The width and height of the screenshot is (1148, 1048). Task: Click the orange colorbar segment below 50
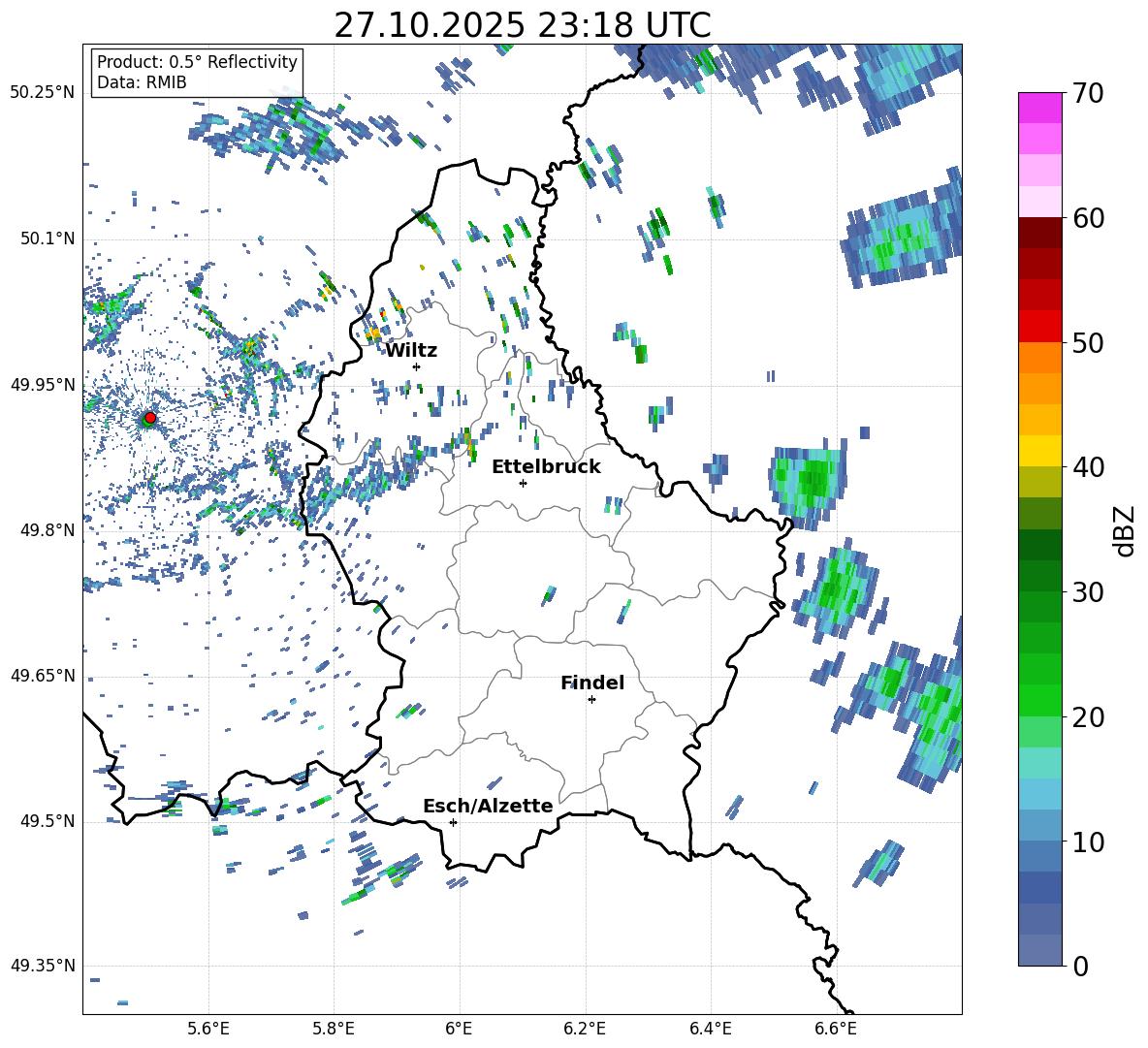click(x=1039, y=358)
